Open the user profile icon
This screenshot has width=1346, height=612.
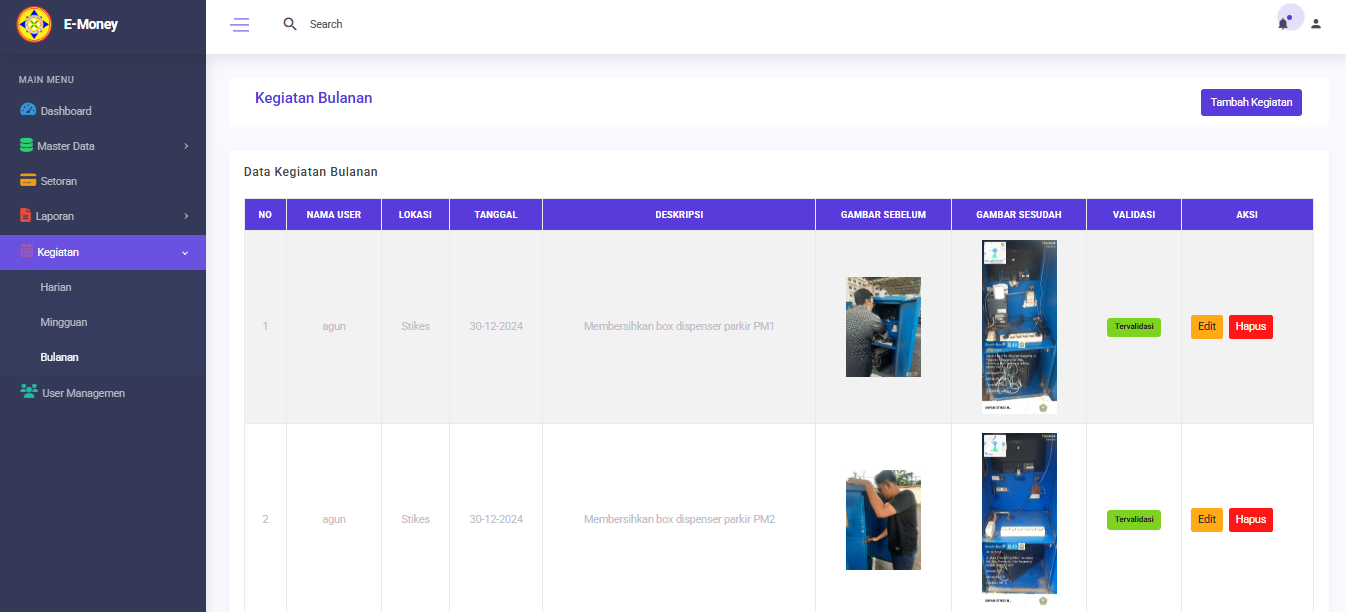pyautogui.click(x=1316, y=24)
